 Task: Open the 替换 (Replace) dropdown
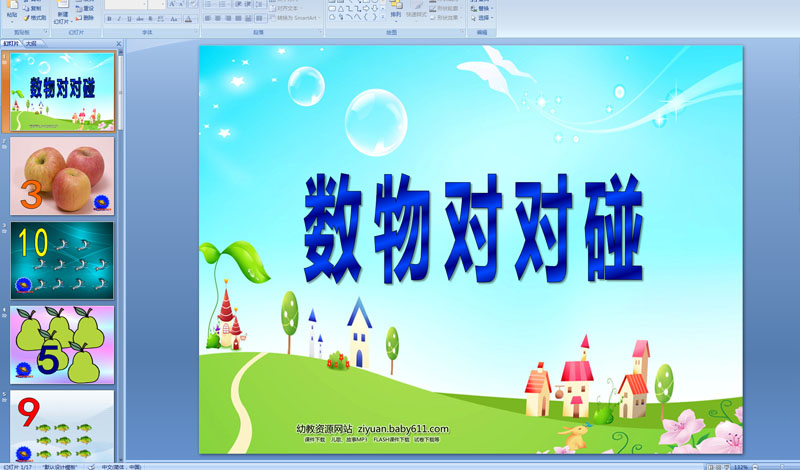coord(485,8)
